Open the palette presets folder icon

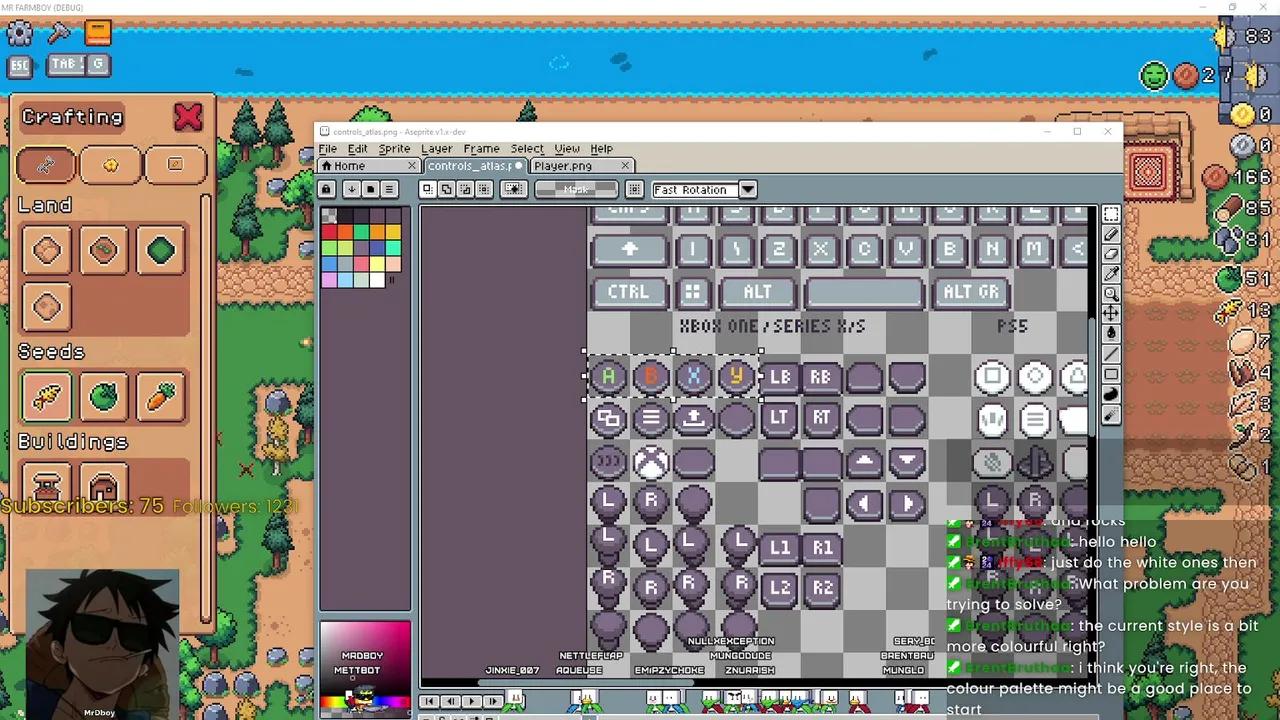(x=370, y=189)
